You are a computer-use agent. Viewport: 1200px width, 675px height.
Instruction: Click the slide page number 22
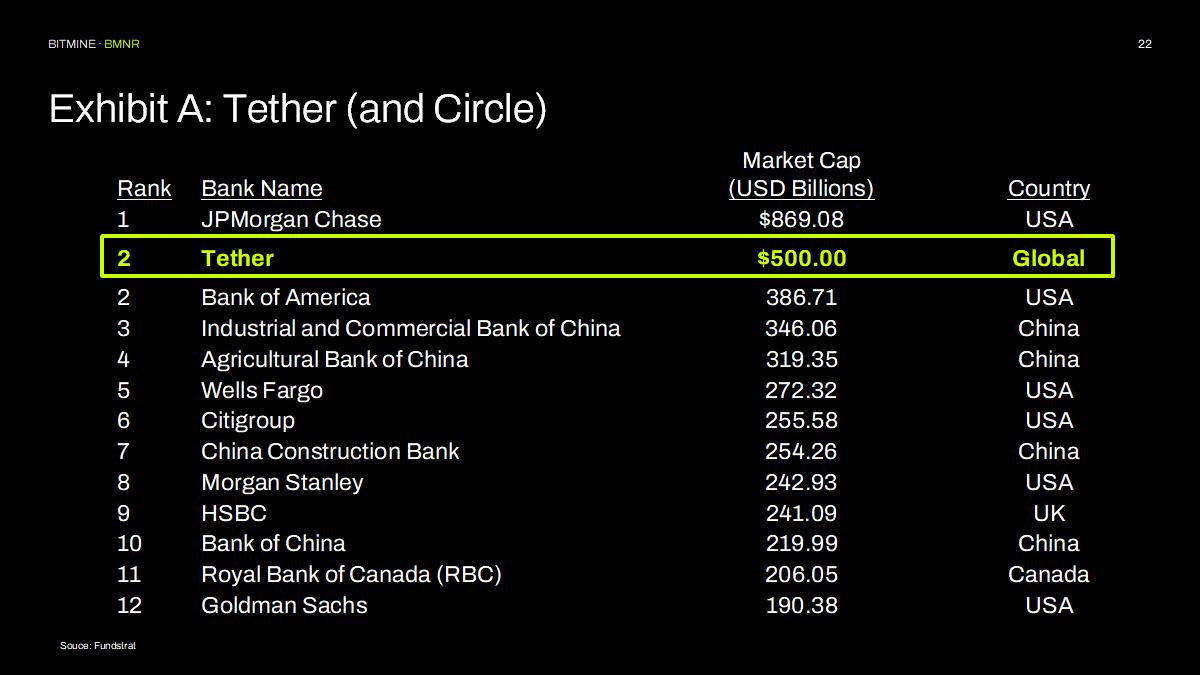coord(1145,44)
